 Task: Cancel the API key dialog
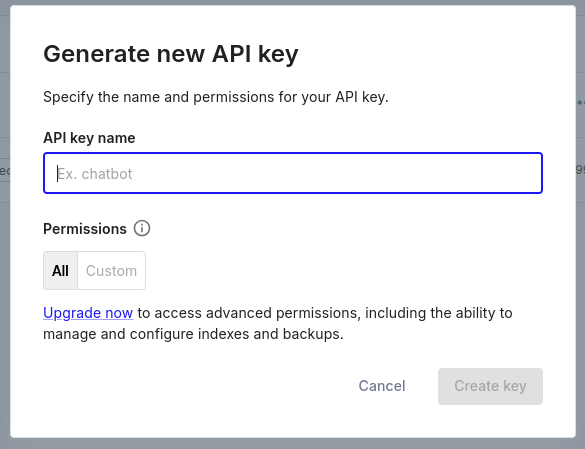(382, 386)
